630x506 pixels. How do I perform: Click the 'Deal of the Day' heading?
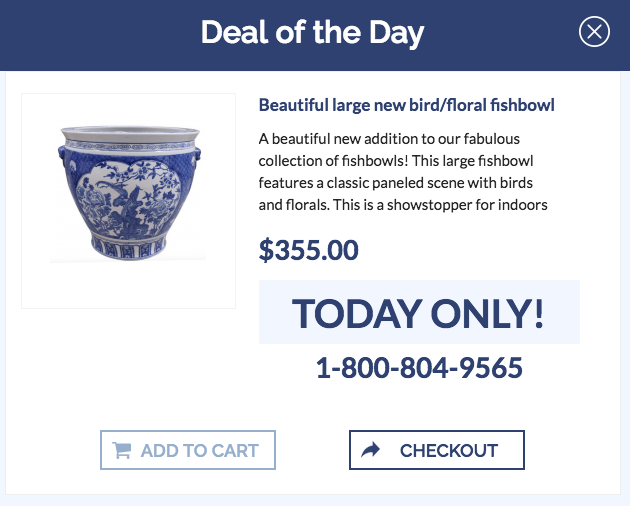[312, 33]
